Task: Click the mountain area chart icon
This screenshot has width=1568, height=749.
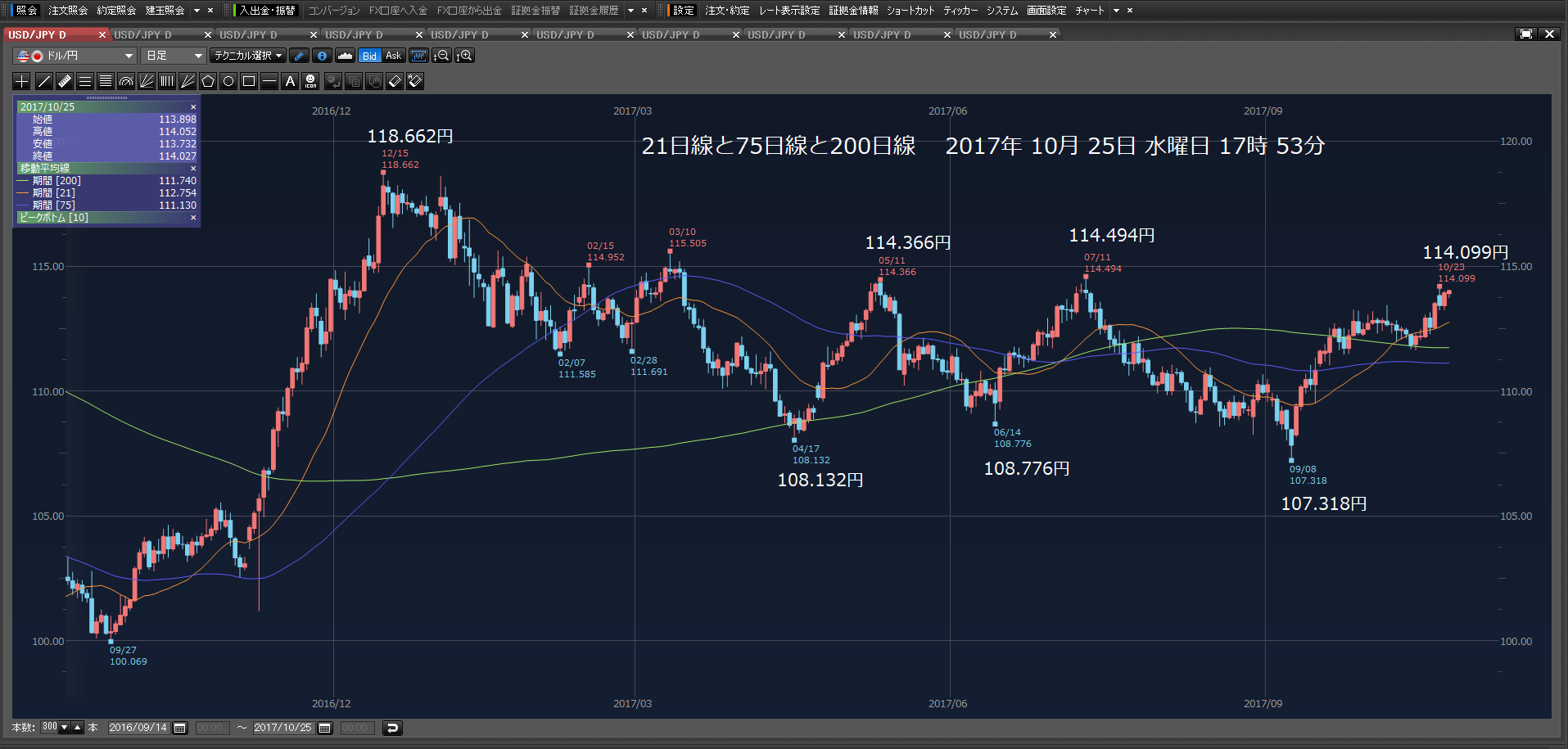Action: pos(345,56)
